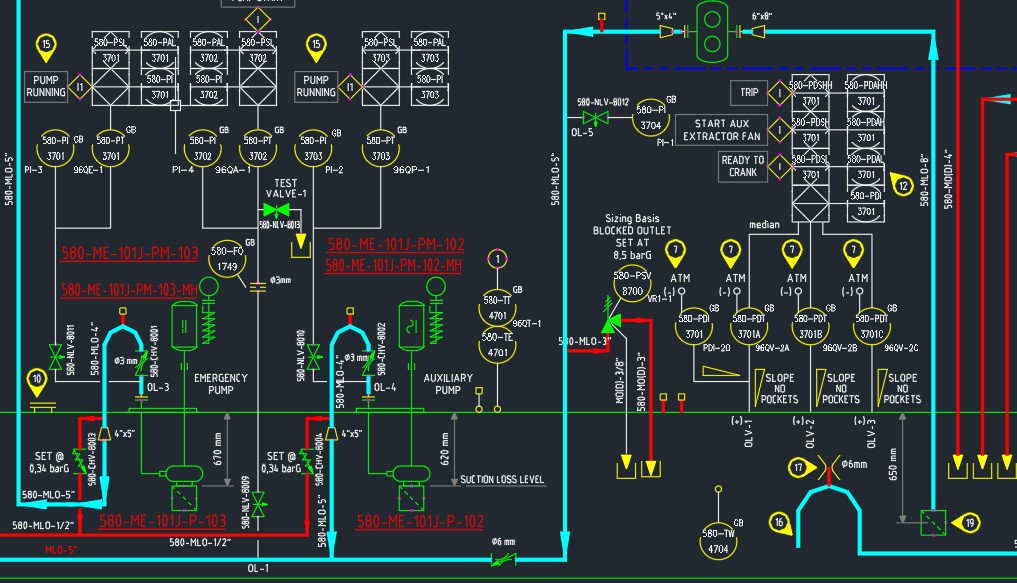Click the 580-TW 4704 thermowell bubble
The height and width of the screenshot is (583, 1017).
[x=717, y=540]
